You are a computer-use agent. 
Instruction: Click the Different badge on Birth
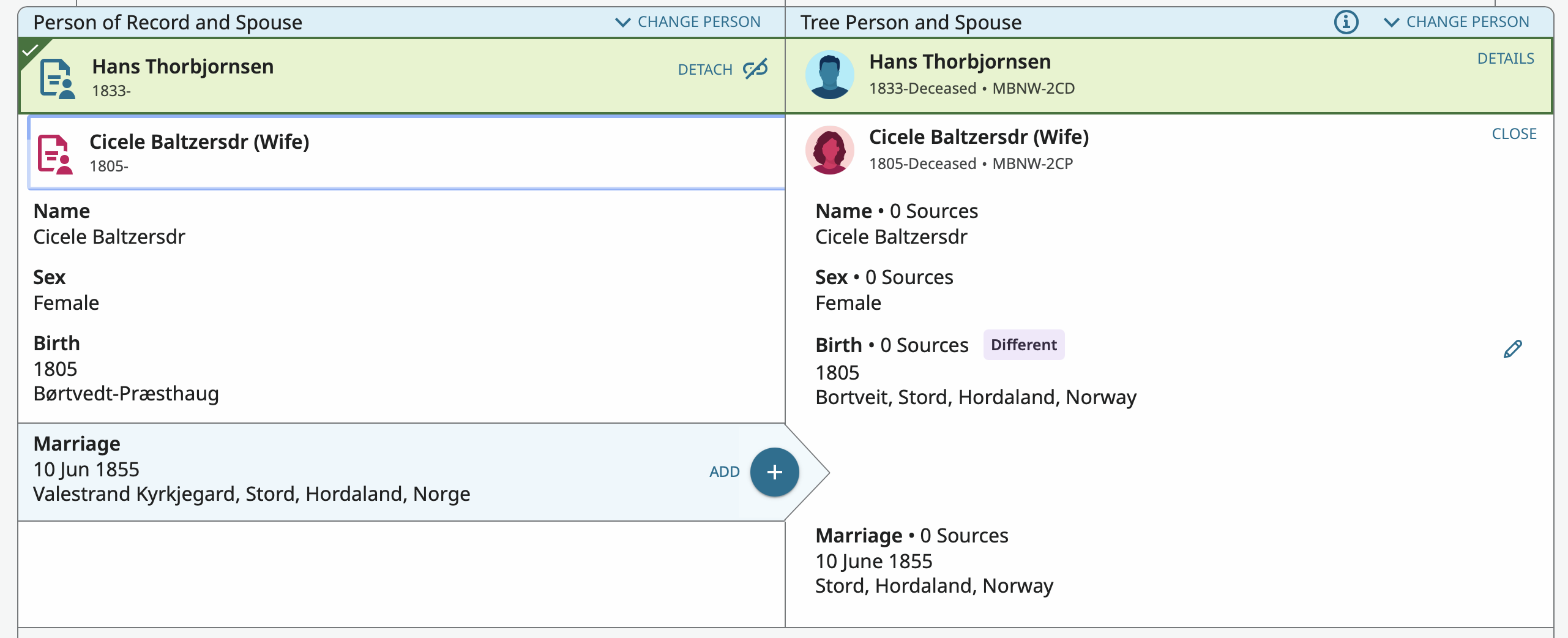(x=1023, y=345)
